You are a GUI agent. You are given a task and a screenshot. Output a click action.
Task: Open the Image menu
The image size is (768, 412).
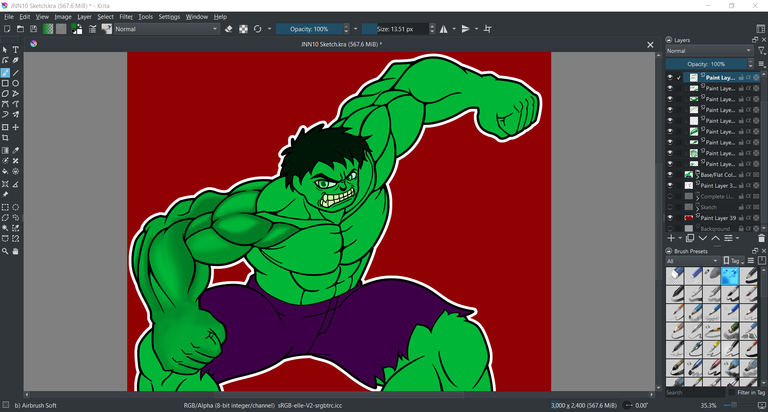[x=63, y=17]
